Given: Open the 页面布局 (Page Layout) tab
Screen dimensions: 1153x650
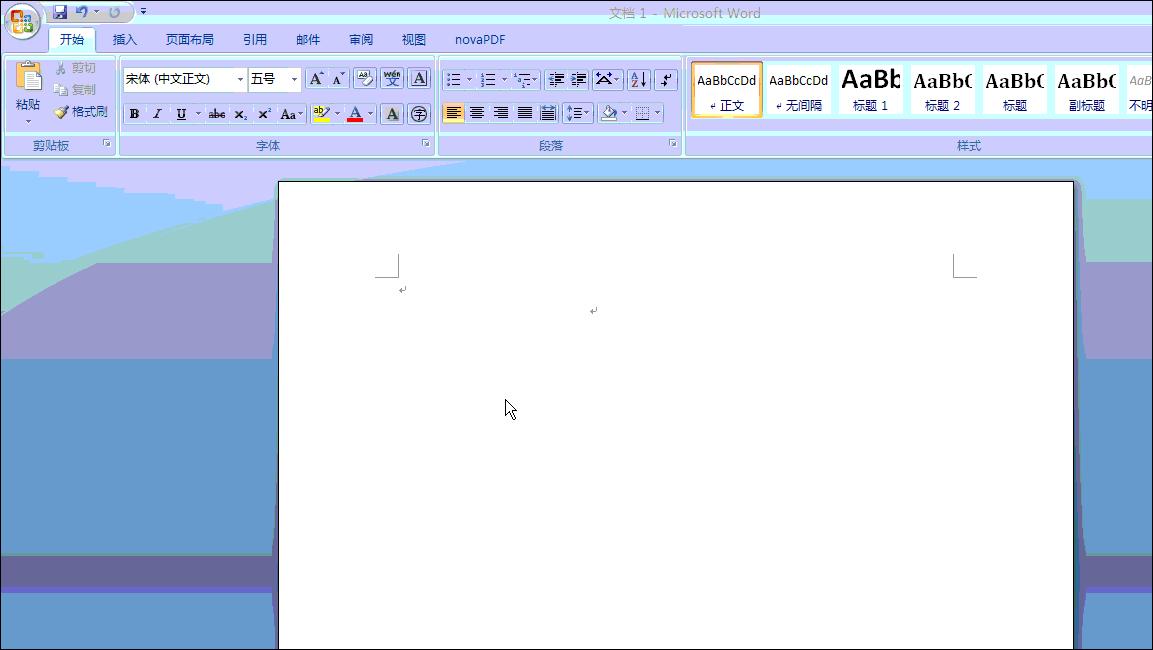Looking at the screenshot, I should click(x=190, y=40).
